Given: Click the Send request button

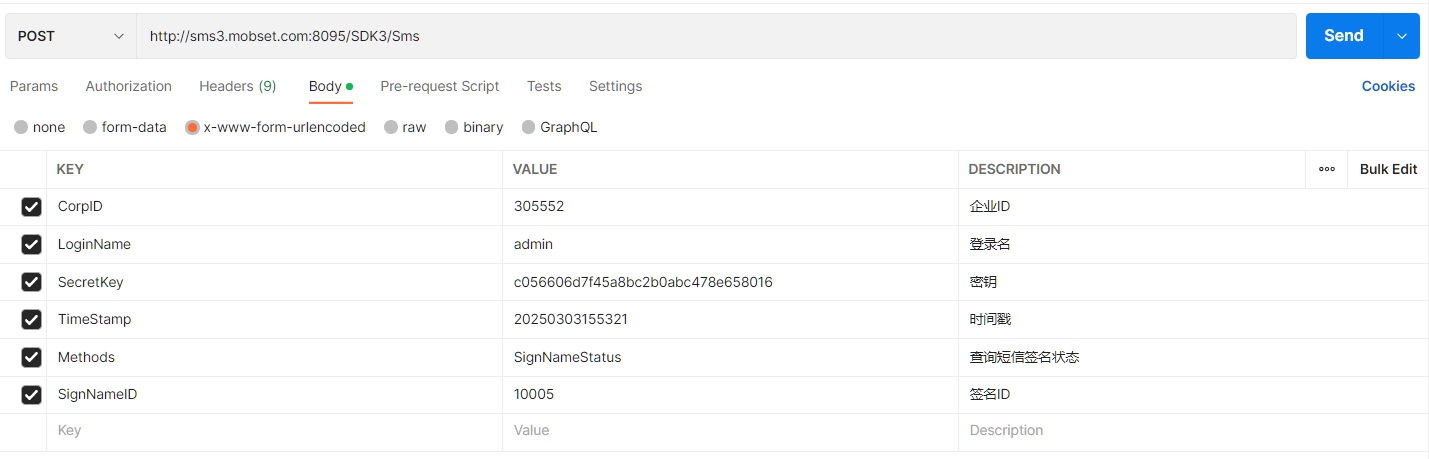Looking at the screenshot, I should [1343, 36].
